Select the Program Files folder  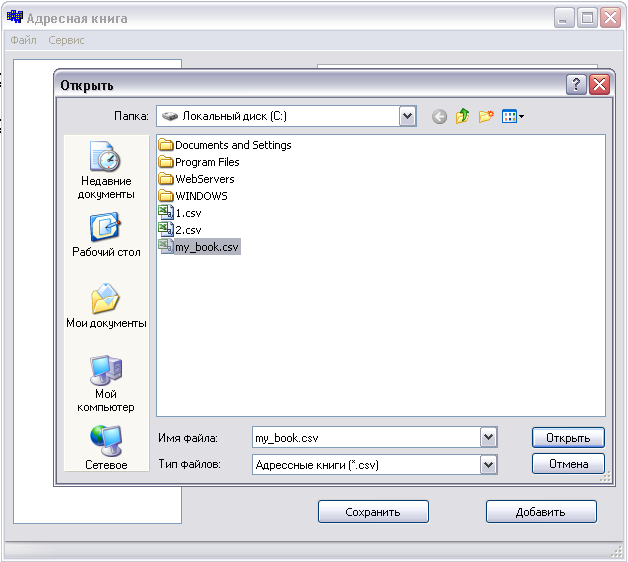[x=199, y=162]
